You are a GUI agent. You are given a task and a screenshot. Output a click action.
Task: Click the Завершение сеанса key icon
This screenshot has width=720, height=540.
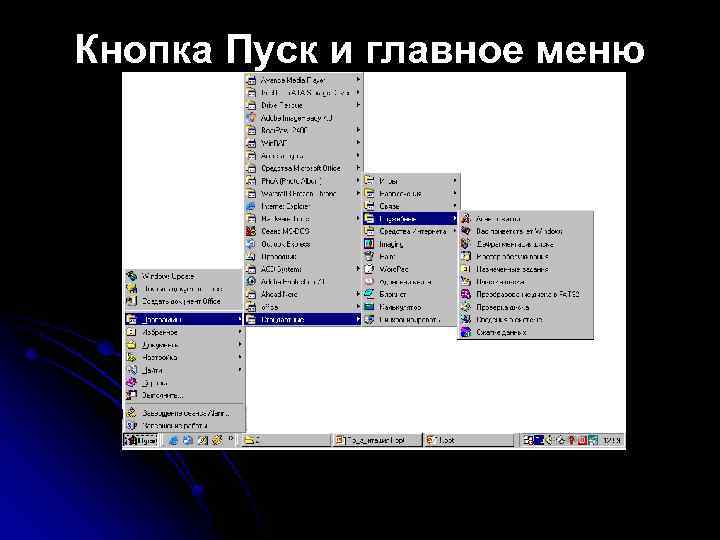click(132, 413)
